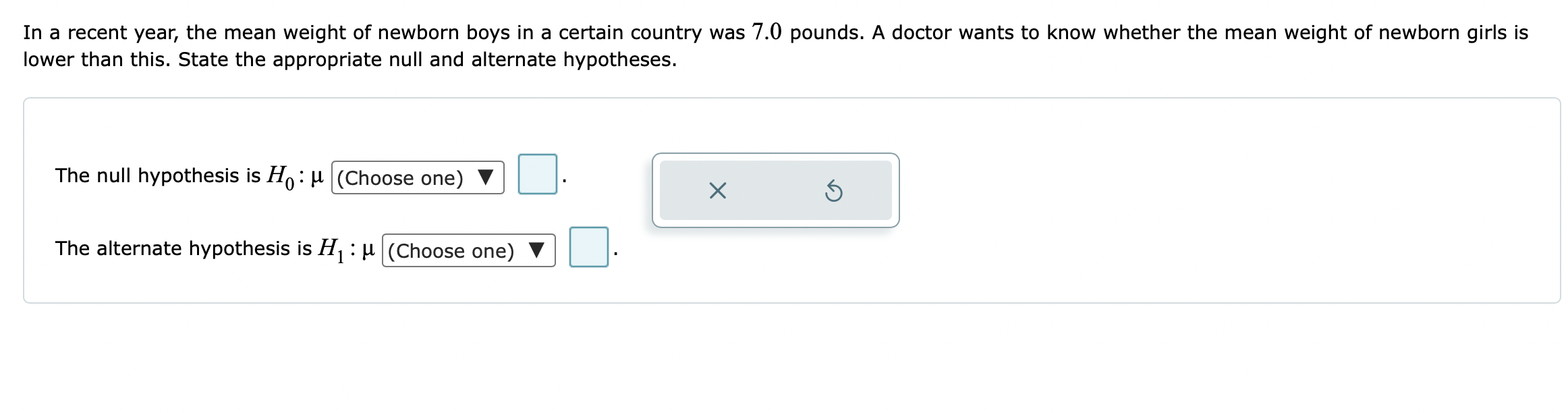The image size is (1568, 413).
Task: Tap the revert-changes icon next to the X
Action: pos(835,192)
